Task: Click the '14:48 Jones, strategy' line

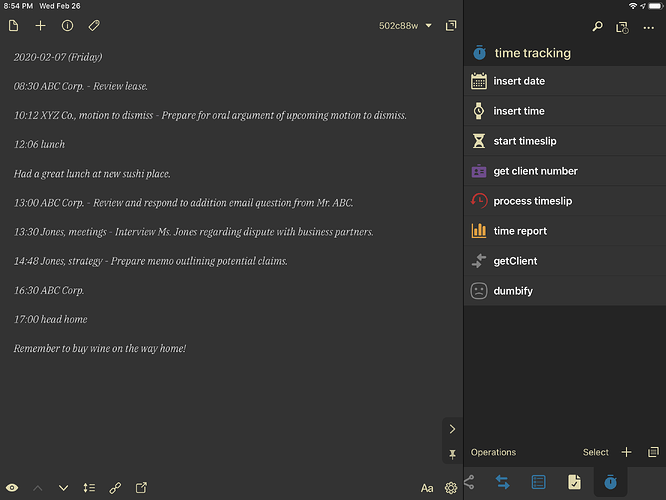Action: click(x=150, y=261)
